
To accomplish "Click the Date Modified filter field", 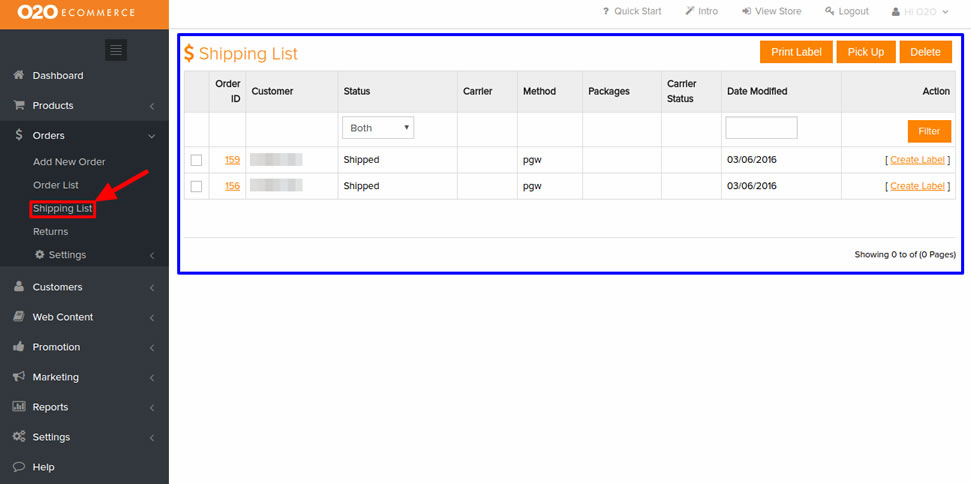I will coord(761,128).
